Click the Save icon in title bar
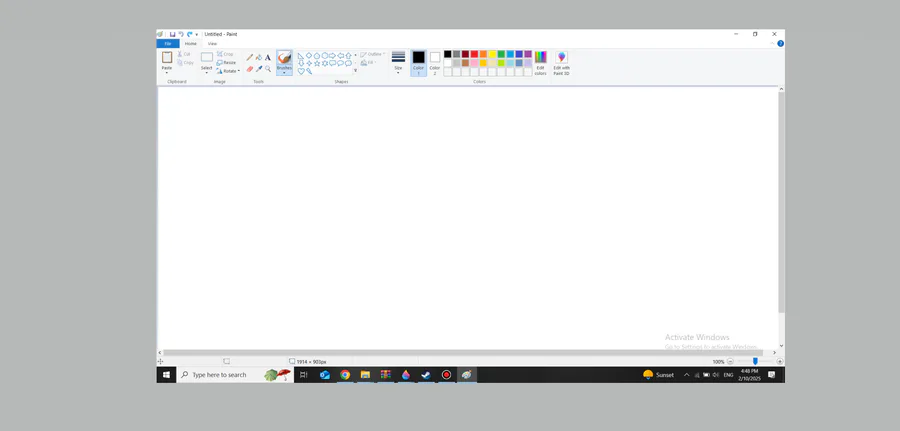Screen dimensions: 900x431 pos(173,34)
